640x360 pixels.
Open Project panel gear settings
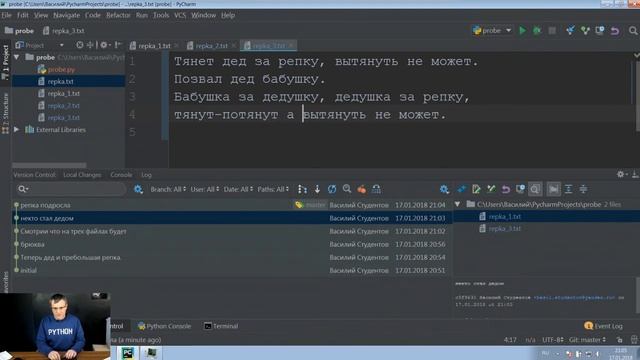(104, 45)
